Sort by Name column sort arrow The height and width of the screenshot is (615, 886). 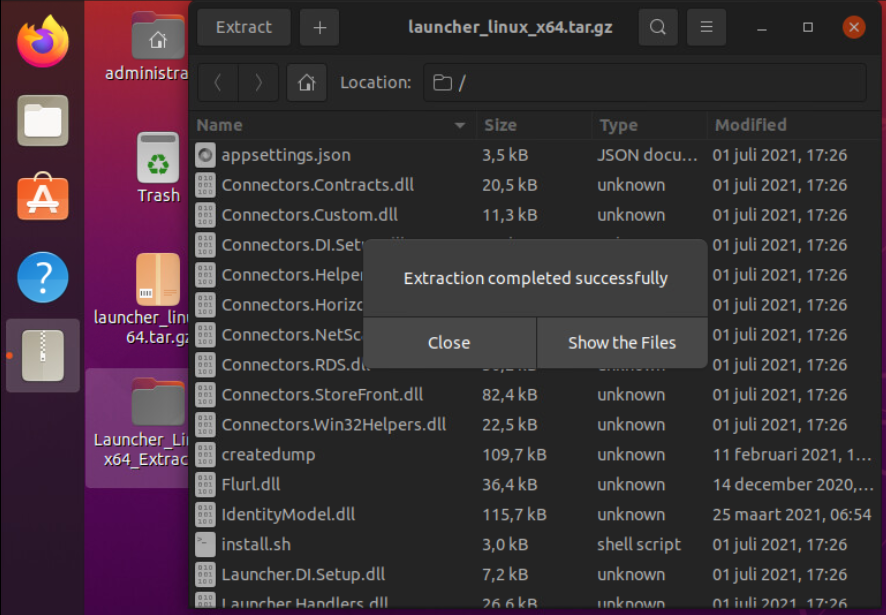(460, 126)
